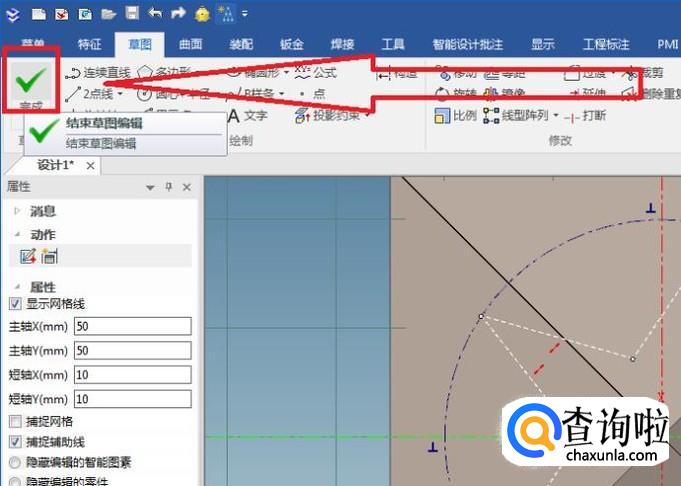681x486 pixels.
Task: Select the 等距 offset tool
Action: pyautogui.click(x=505, y=74)
